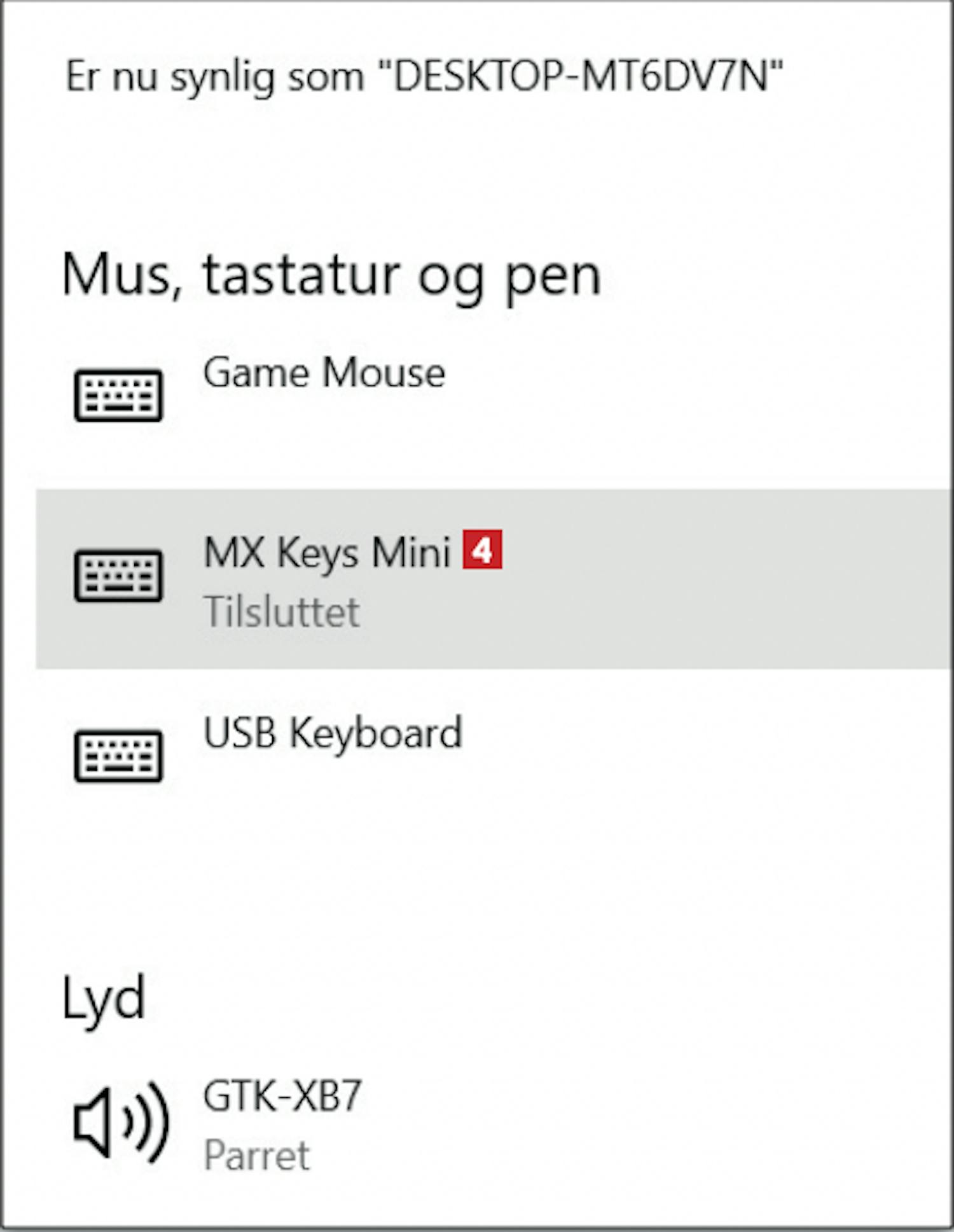Click the Game Mouse keyboard icon
This screenshot has height=1232, width=954.
click(118, 395)
